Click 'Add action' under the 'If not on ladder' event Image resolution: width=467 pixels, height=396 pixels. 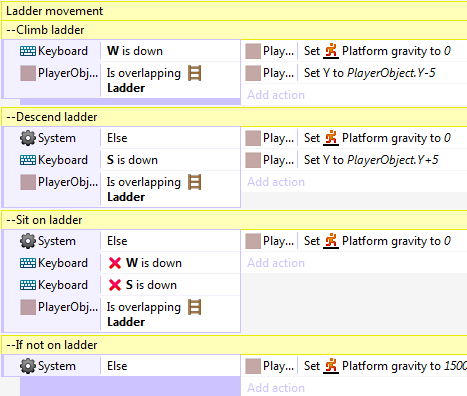click(x=276, y=388)
